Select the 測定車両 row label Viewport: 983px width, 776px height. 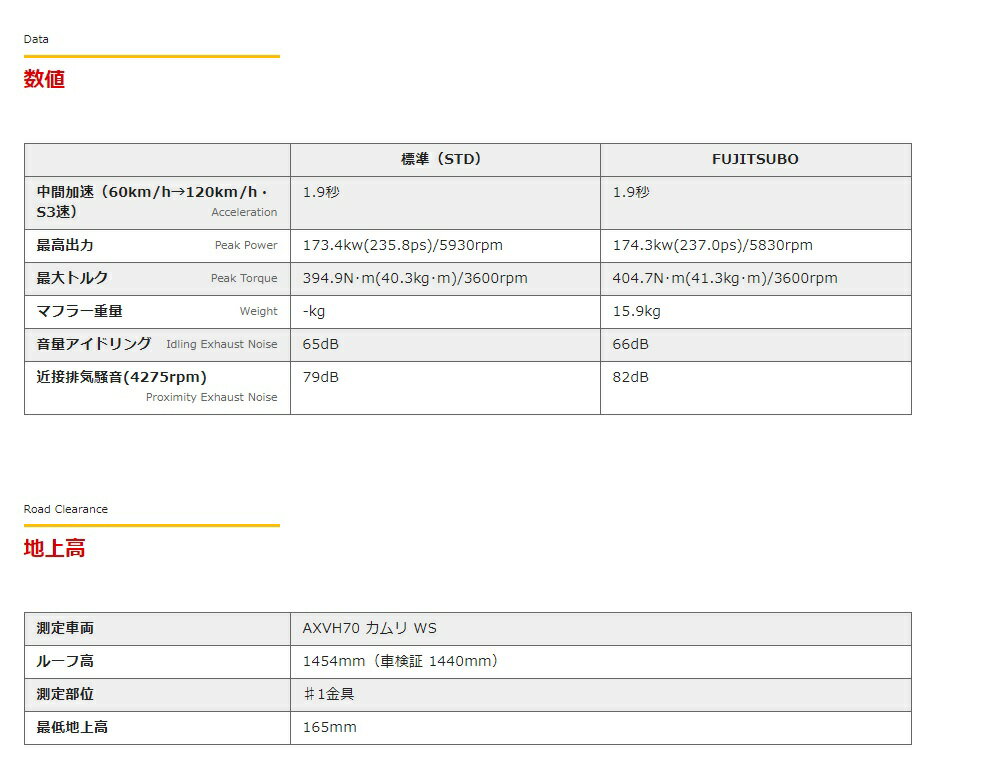click(x=65, y=628)
